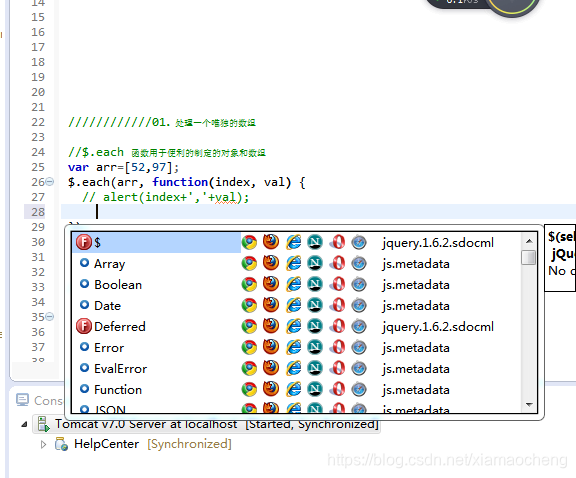
Task: Click the blue circle icon beside Array
Action: click(84, 263)
